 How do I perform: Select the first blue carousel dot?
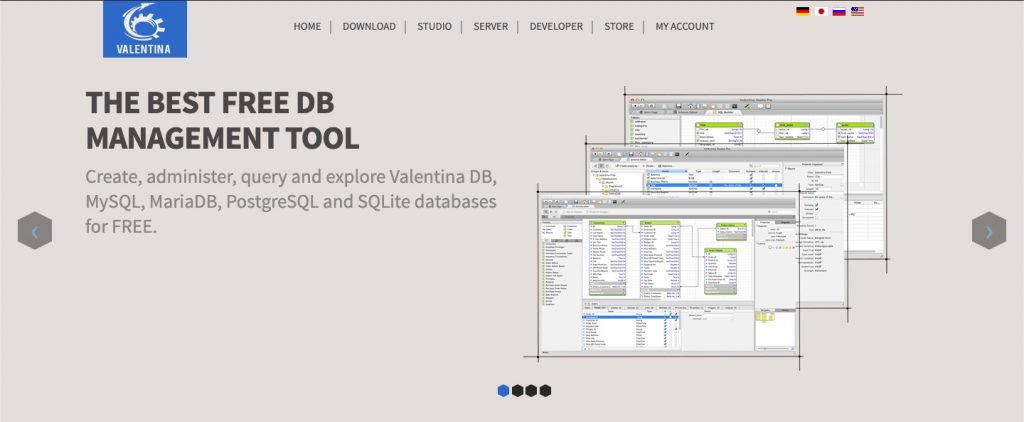pyautogui.click(x=504, y=391)
